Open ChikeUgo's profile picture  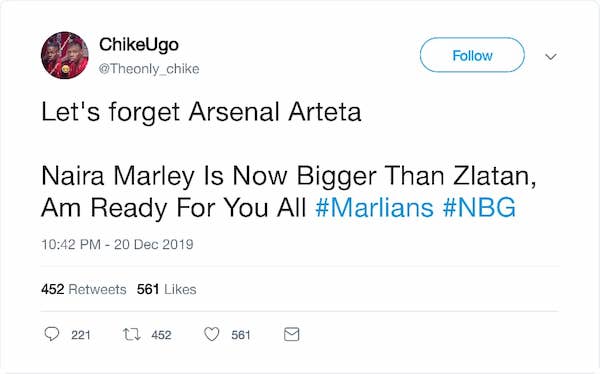pyautogui.click(x=65, y=56)
